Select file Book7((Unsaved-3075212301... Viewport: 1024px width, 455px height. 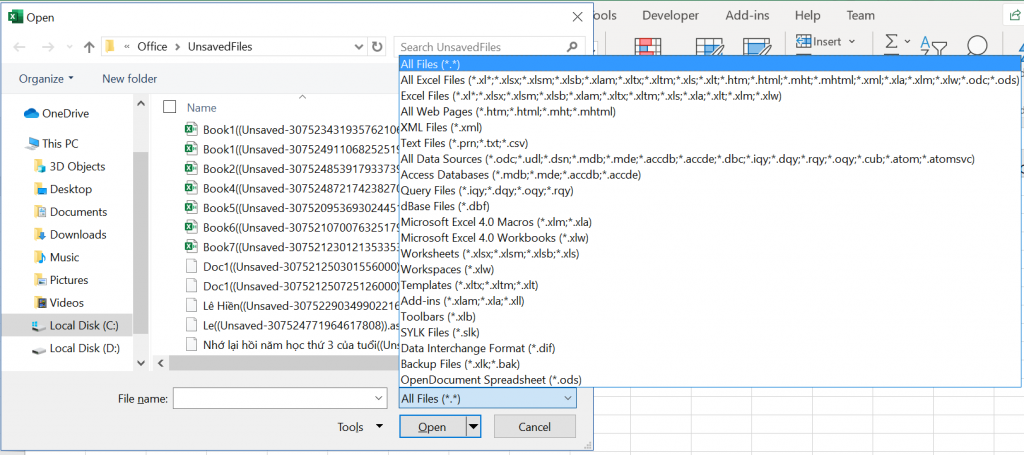tap(291, 247)
